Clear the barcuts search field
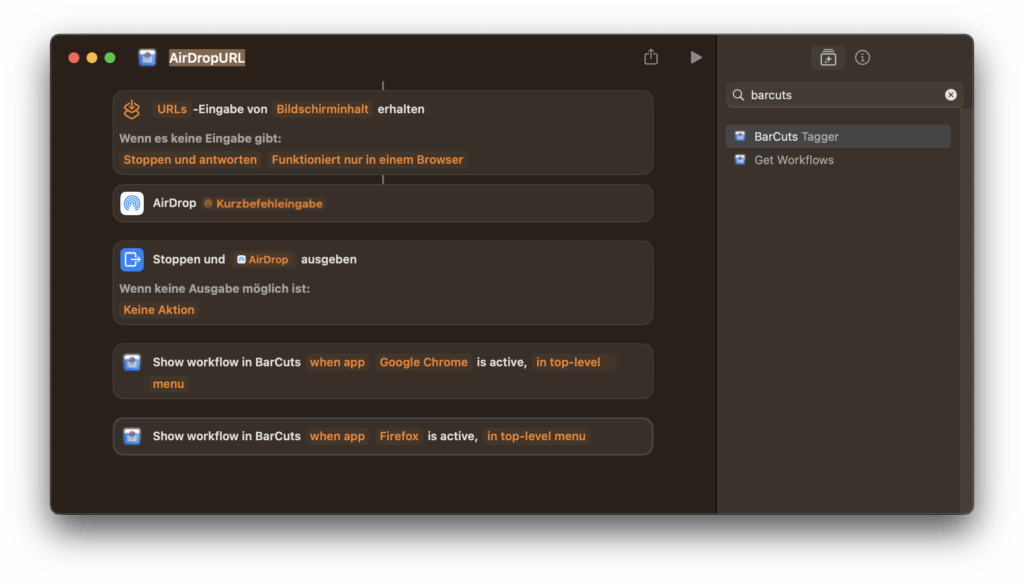 click(x=950, y=95)
